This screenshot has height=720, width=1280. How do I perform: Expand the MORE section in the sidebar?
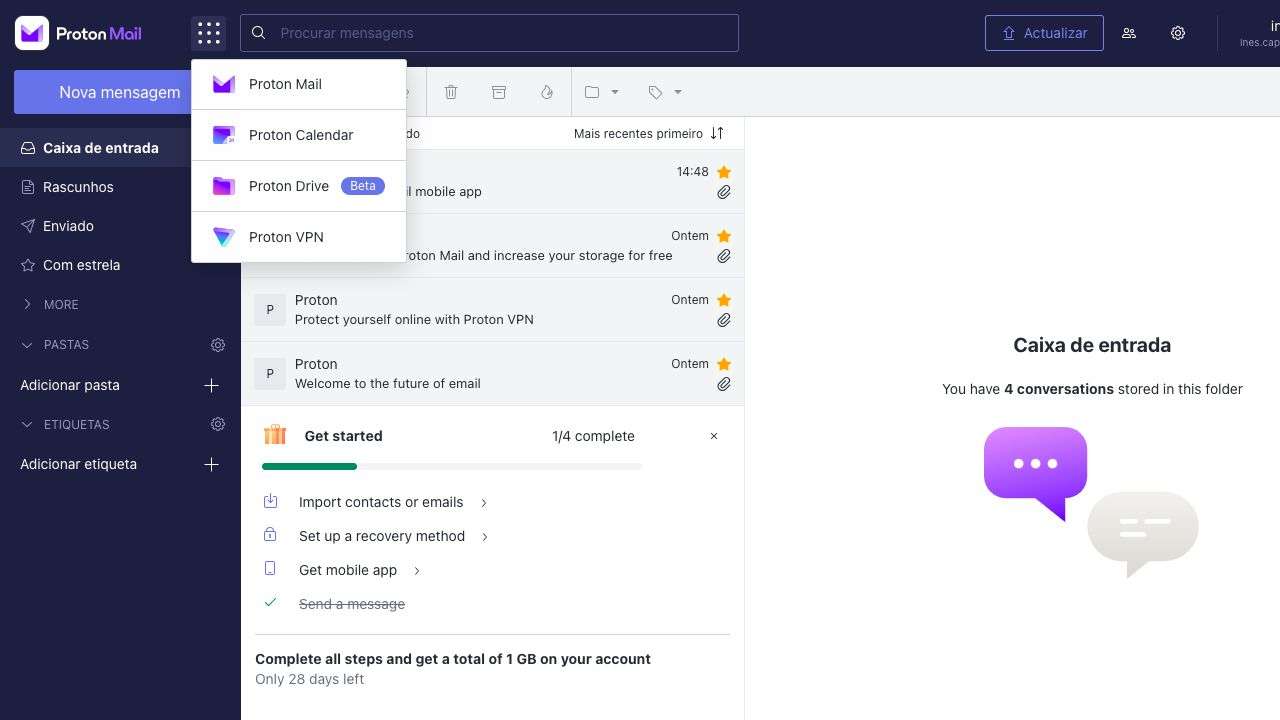coord(51,304)
